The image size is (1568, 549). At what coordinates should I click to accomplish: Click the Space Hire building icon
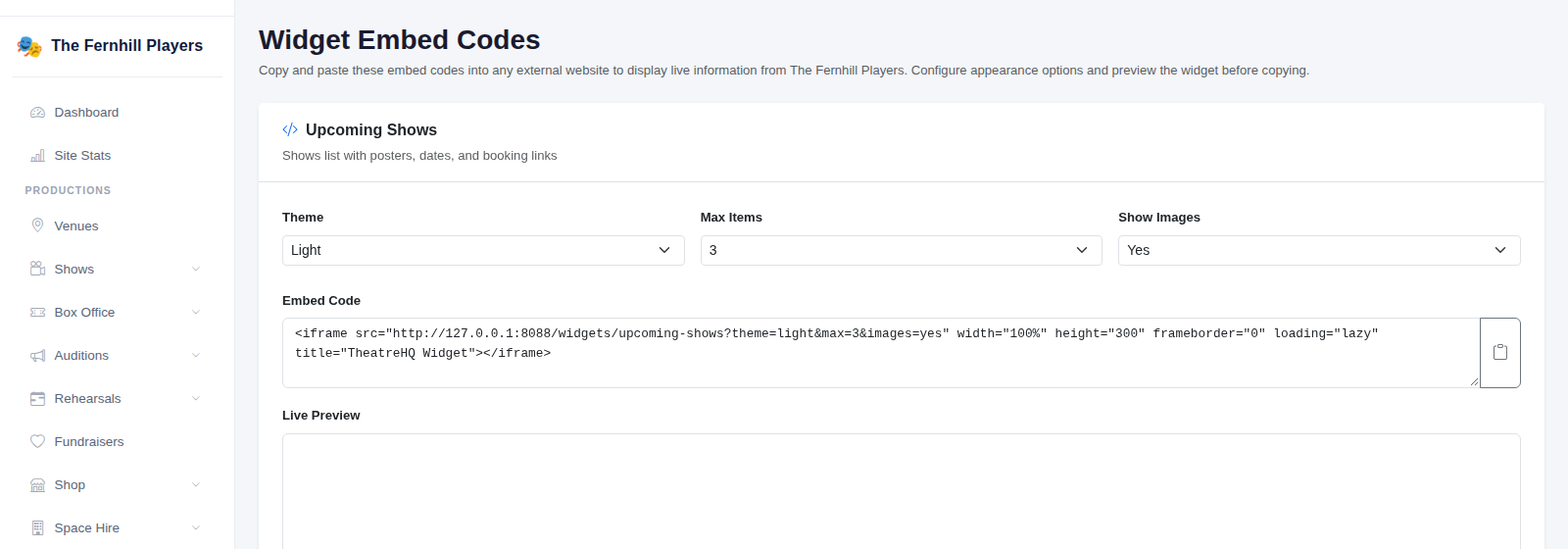tap(37, 527)
